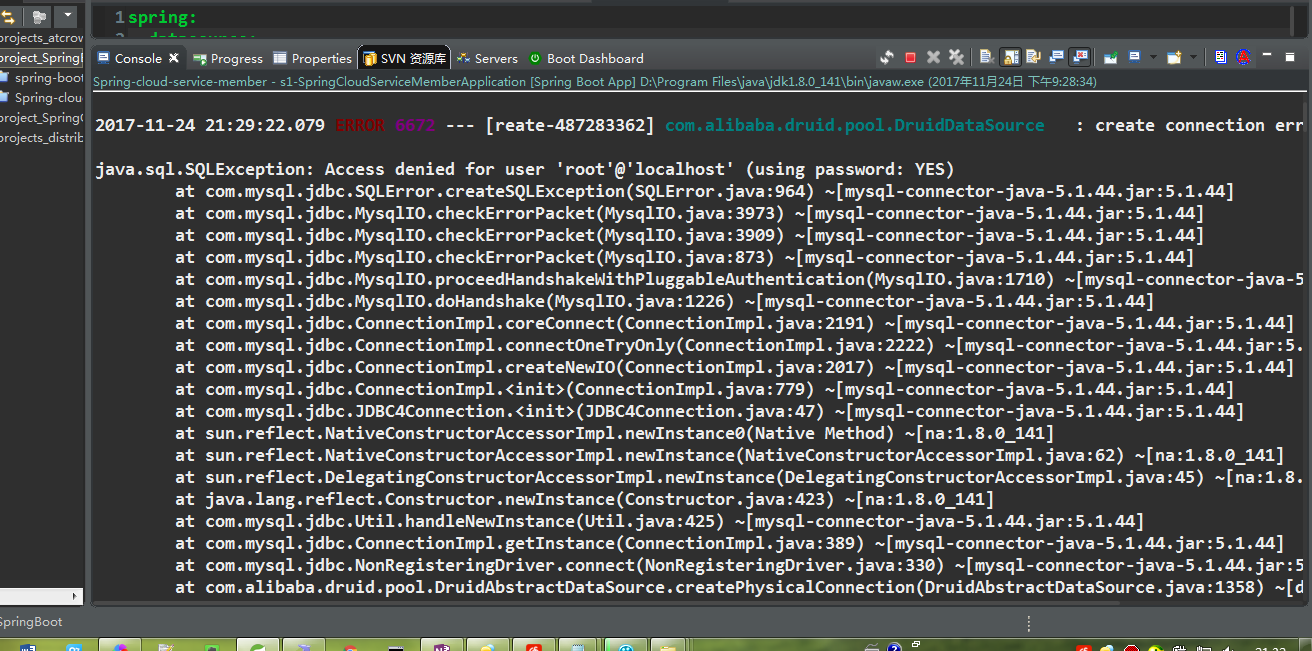Click the checkErrorPacket(MysqlIO.java:873) stack line
This screenshot has width=1312, height=651.
click(x=685, y=257)
